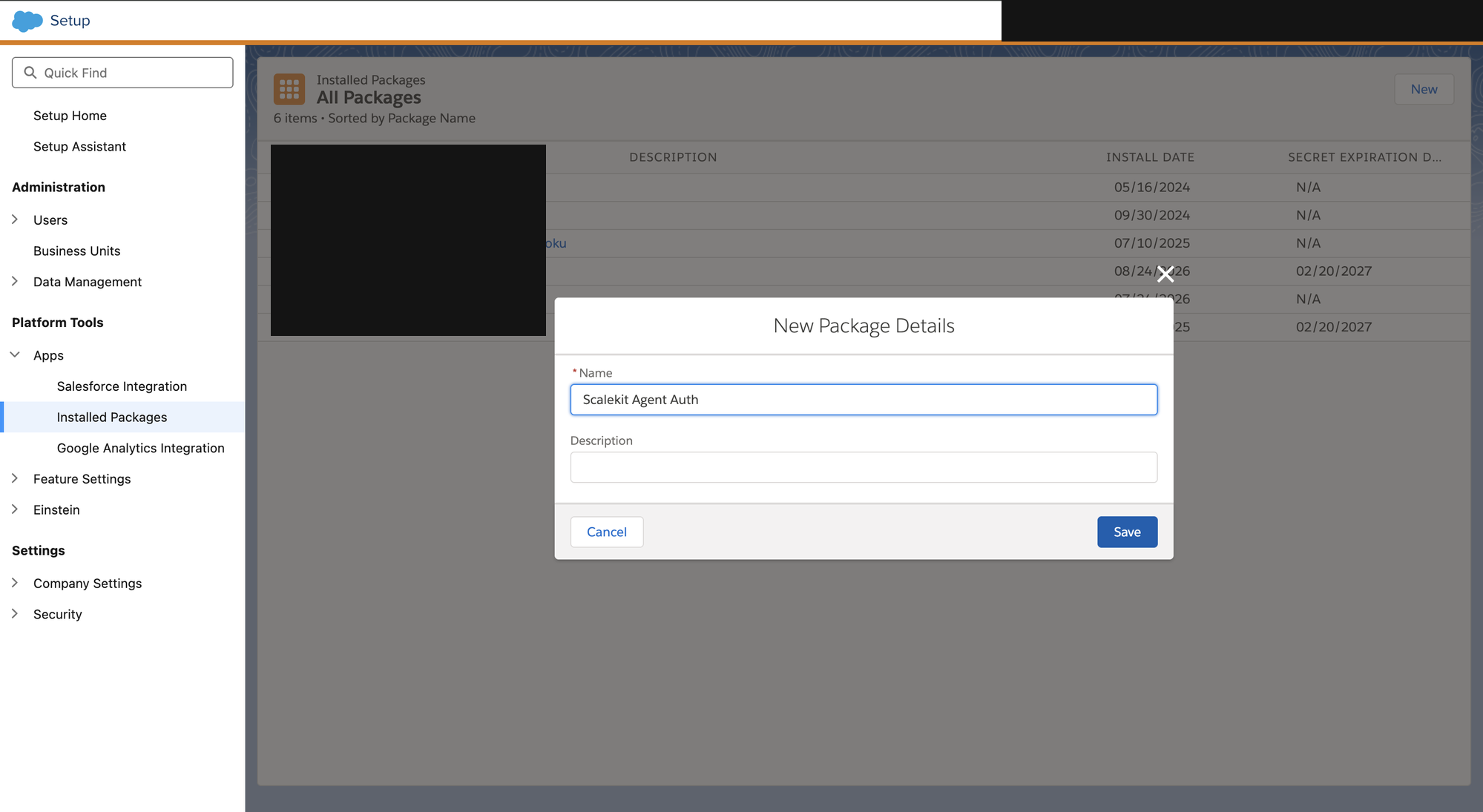The image size is (1483, 812).
Task: Click the Users label in sidebar
Action: point(50,220)
